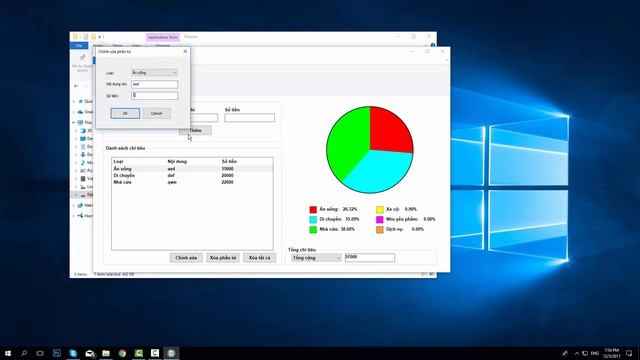The height and width of the screenshot is (360, 640).
Task: Click the magenta Nhu yếu phẩm legend swatch
Action: (380, 220)
